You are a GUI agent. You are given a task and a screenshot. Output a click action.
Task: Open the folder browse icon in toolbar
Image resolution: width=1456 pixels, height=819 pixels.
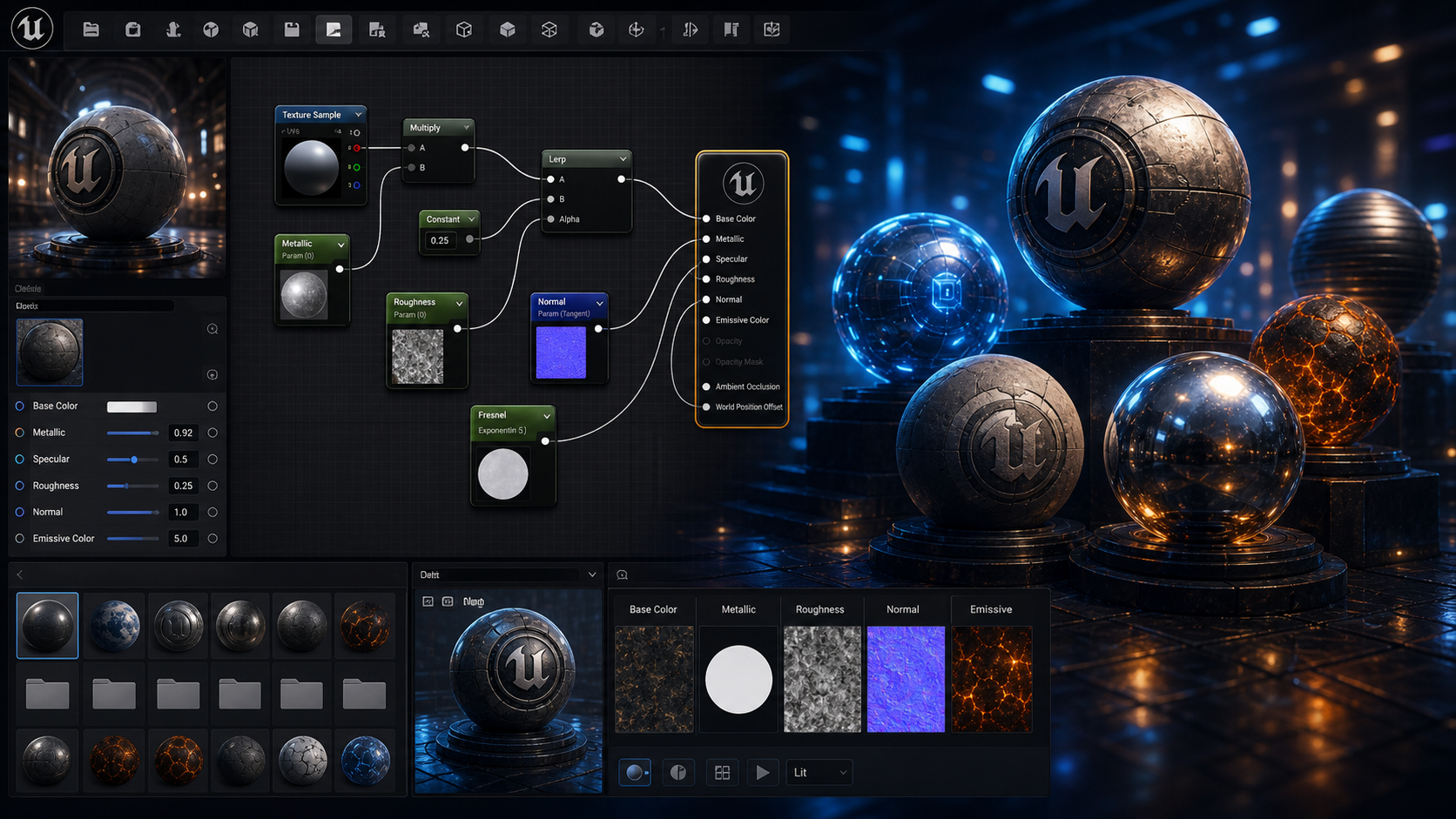(91, 30)
